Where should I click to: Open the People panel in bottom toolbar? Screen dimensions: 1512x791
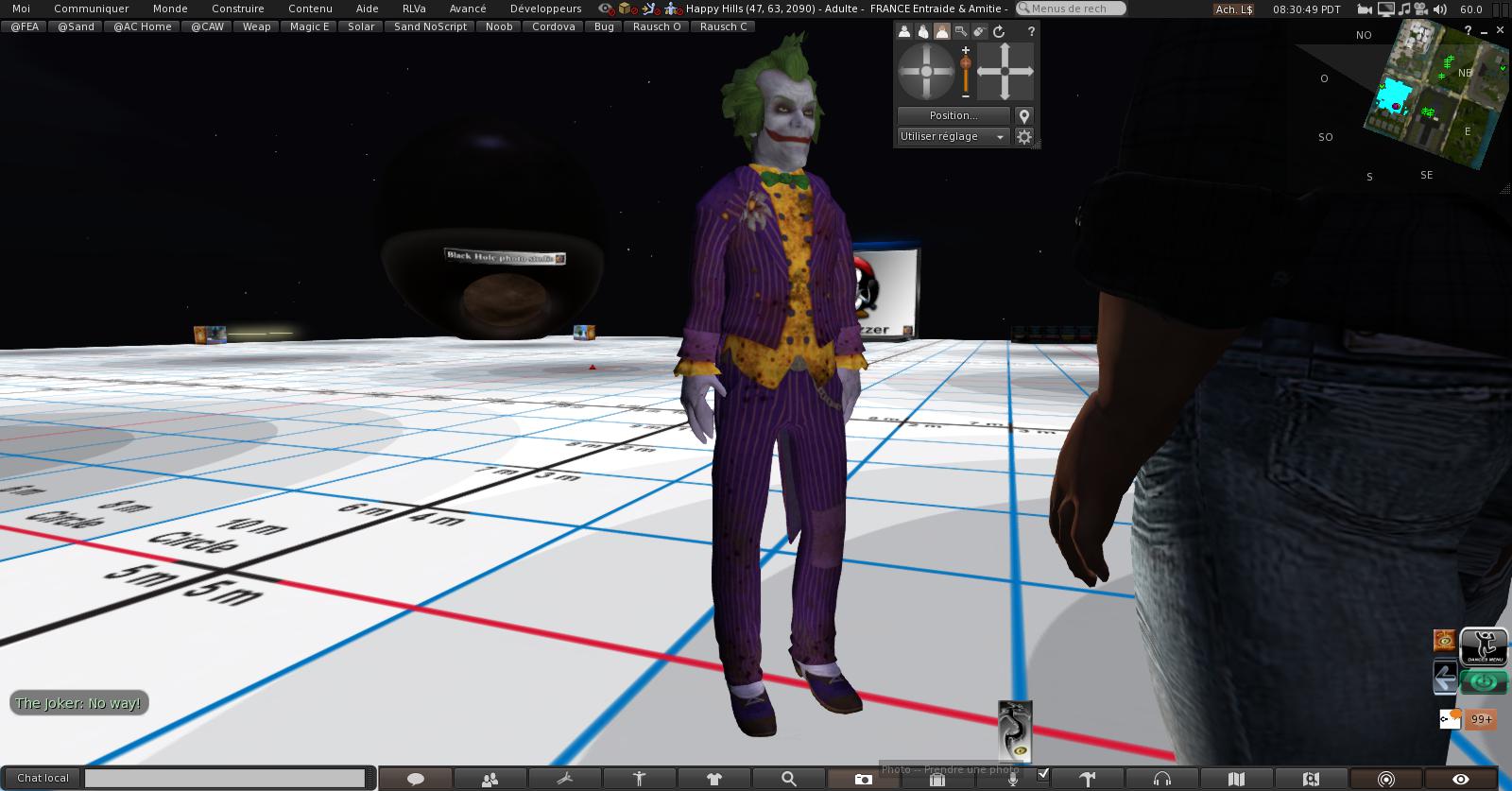(x=490, y=779)
